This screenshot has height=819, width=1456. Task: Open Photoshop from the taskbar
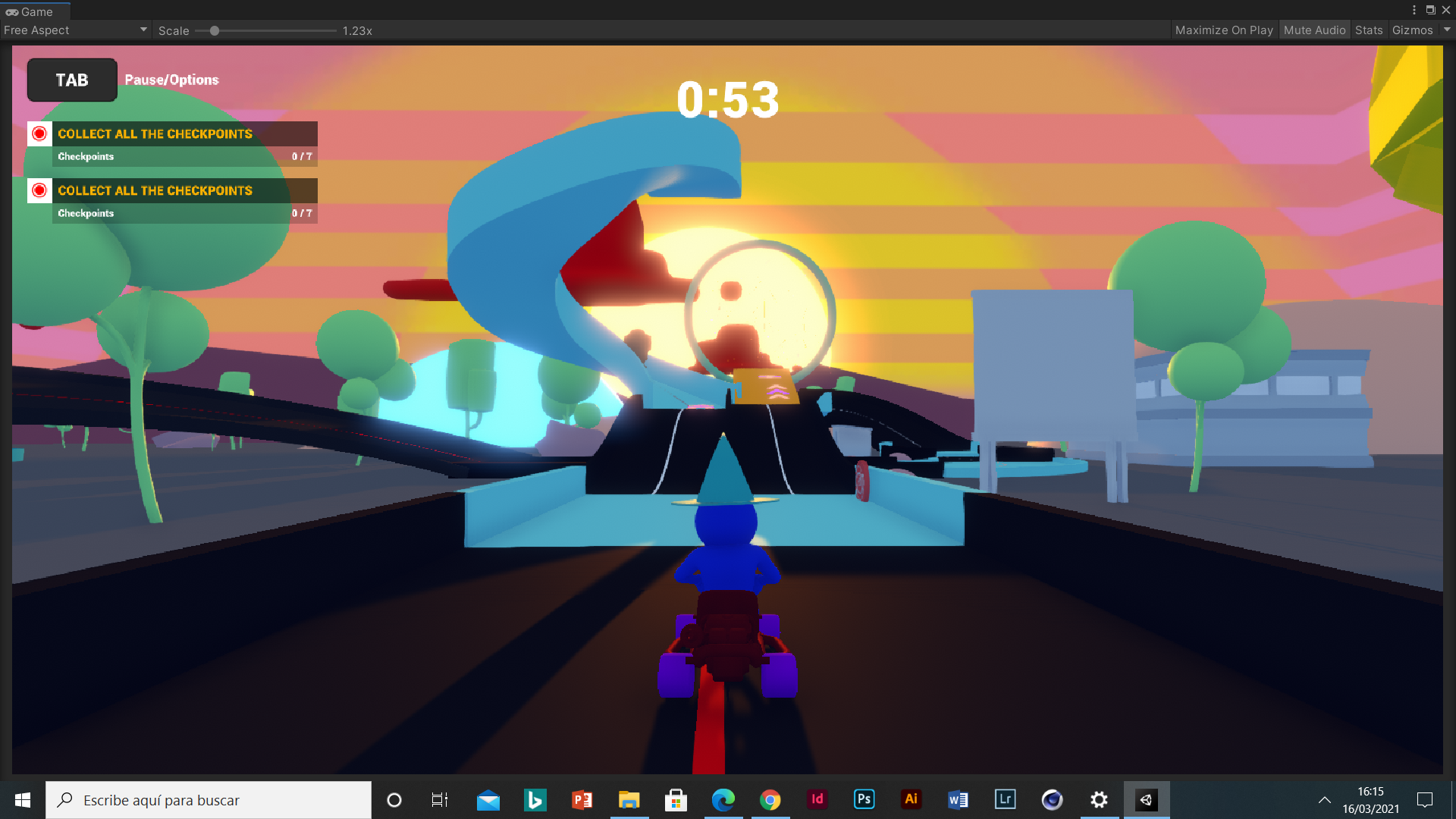864,799
